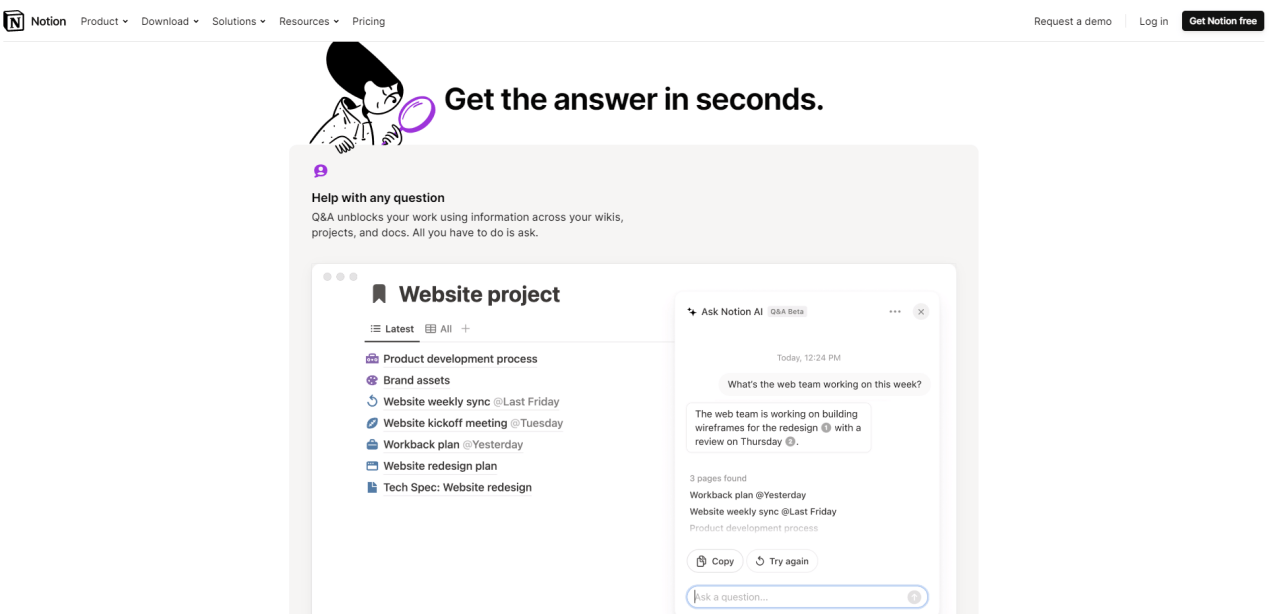Click the Website project bookmark icon

(379, 294)
